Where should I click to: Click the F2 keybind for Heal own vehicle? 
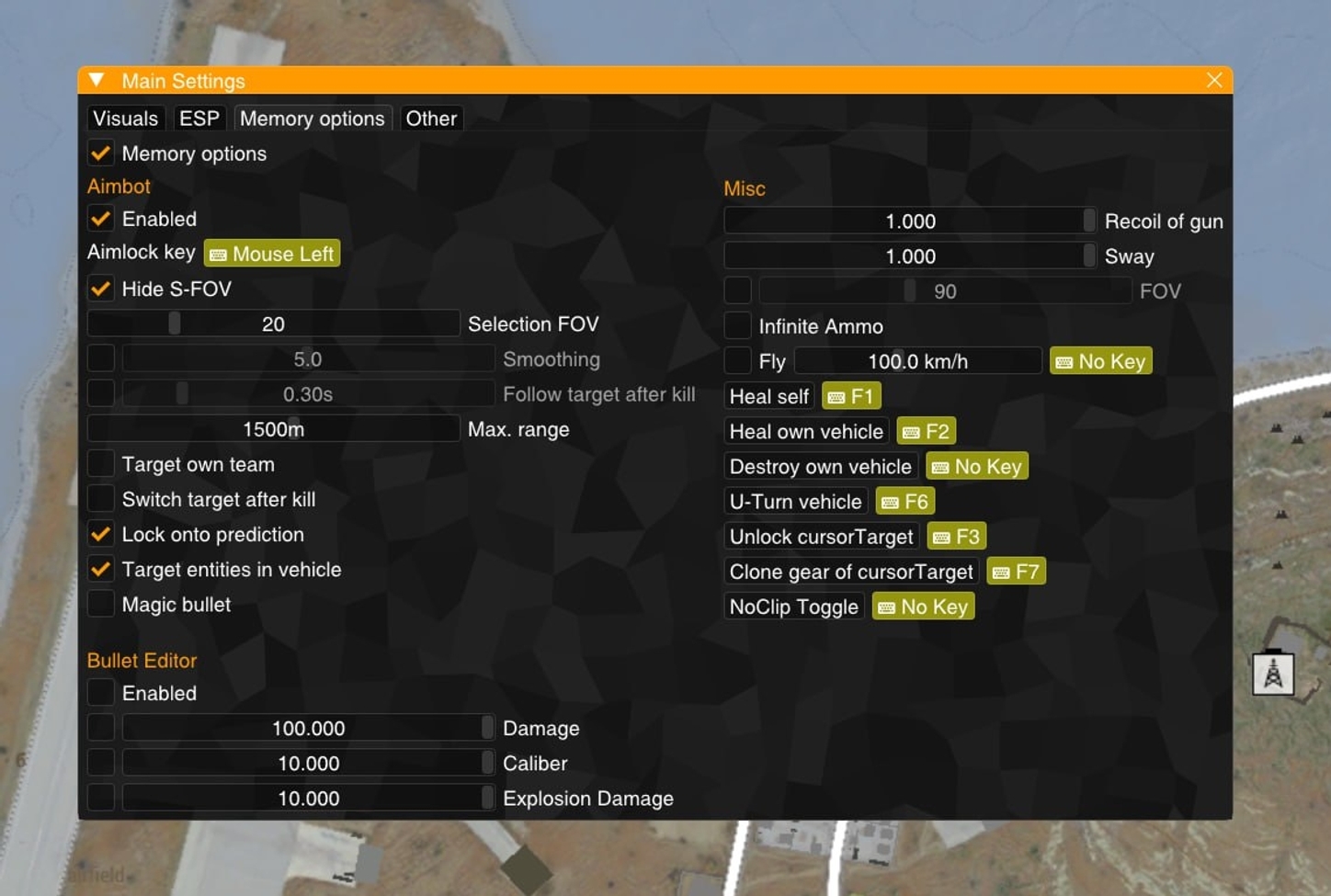click(925, 430)
